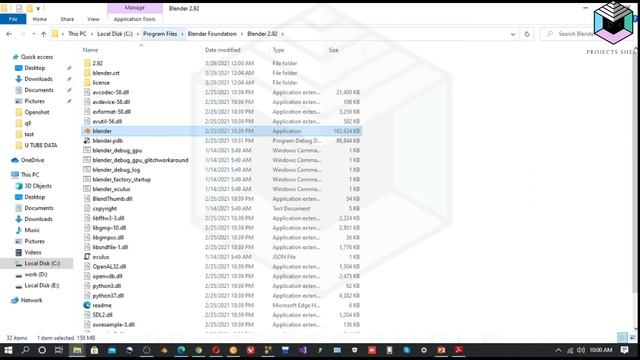Open the notification center icon
Image resolution: width=640 pixels, height=360 pixels.
[624, 350]
